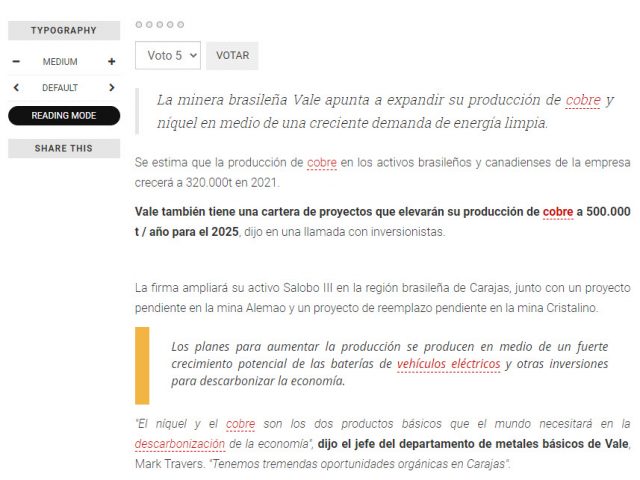This screenshot has height=480, width=640.
Task: Select the third rating star circle
Action: tap(160, 24)
